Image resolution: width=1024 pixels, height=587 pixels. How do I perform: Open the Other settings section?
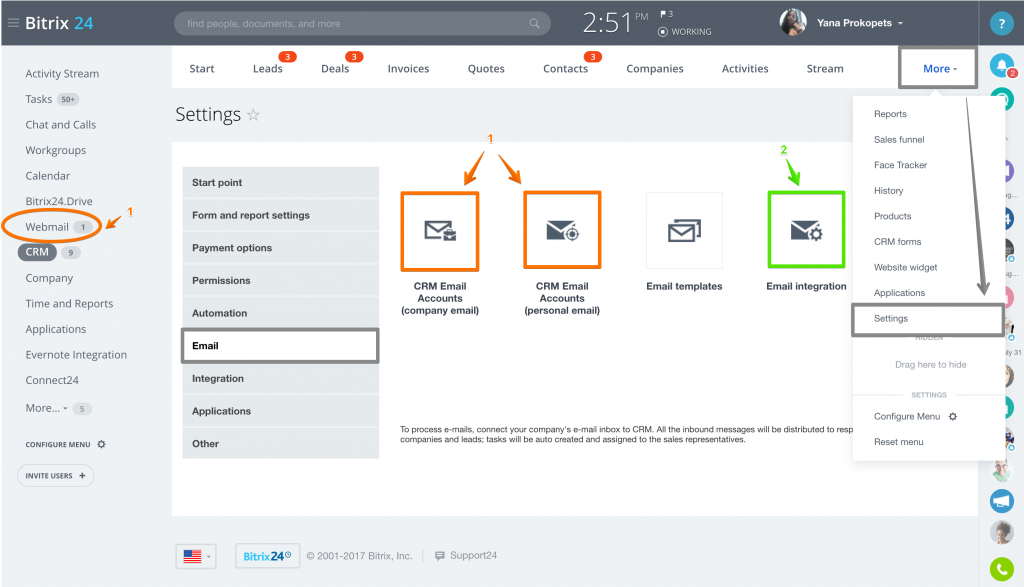click(x=281, y=443)
